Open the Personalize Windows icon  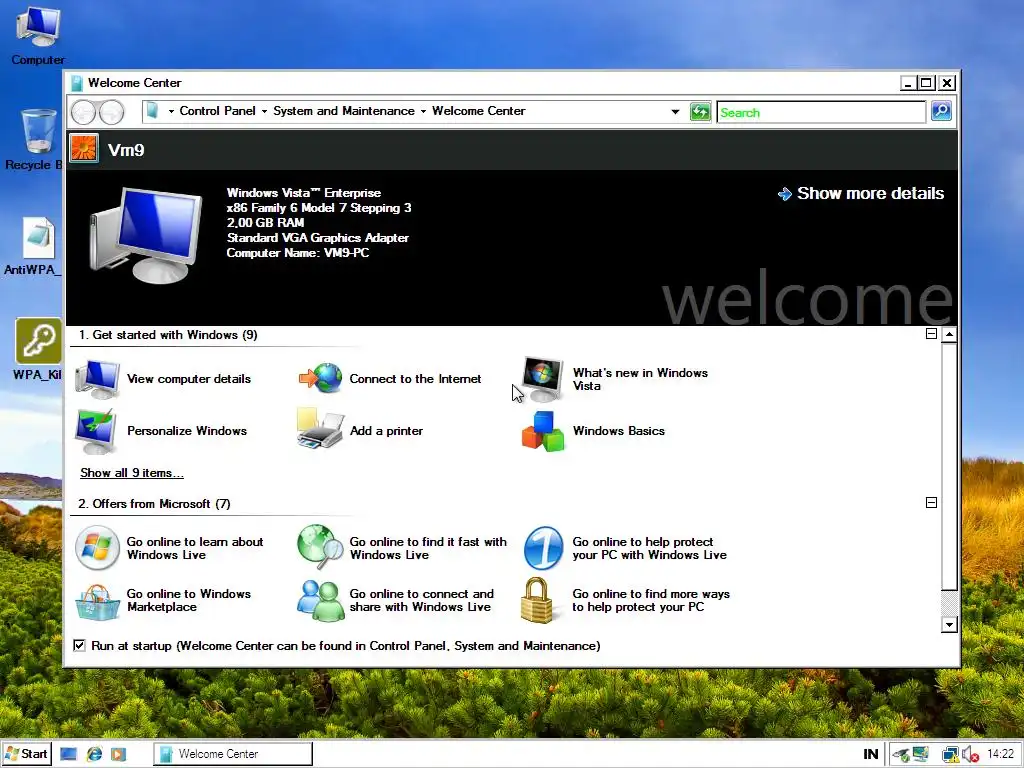click(96, 431)
